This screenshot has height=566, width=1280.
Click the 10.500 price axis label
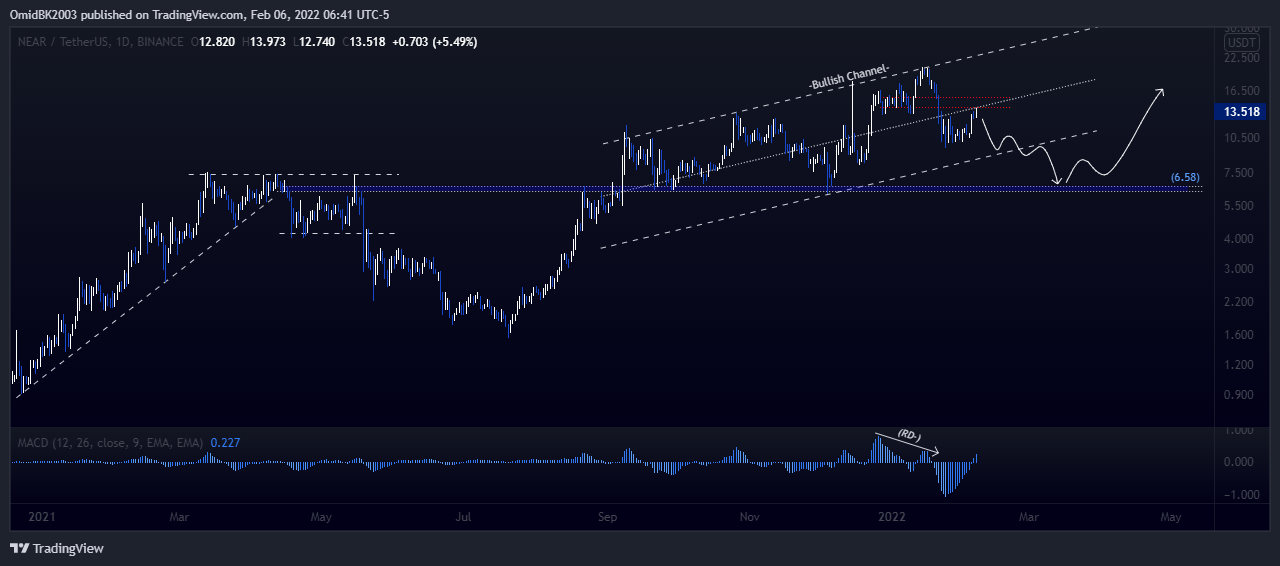1242,138
